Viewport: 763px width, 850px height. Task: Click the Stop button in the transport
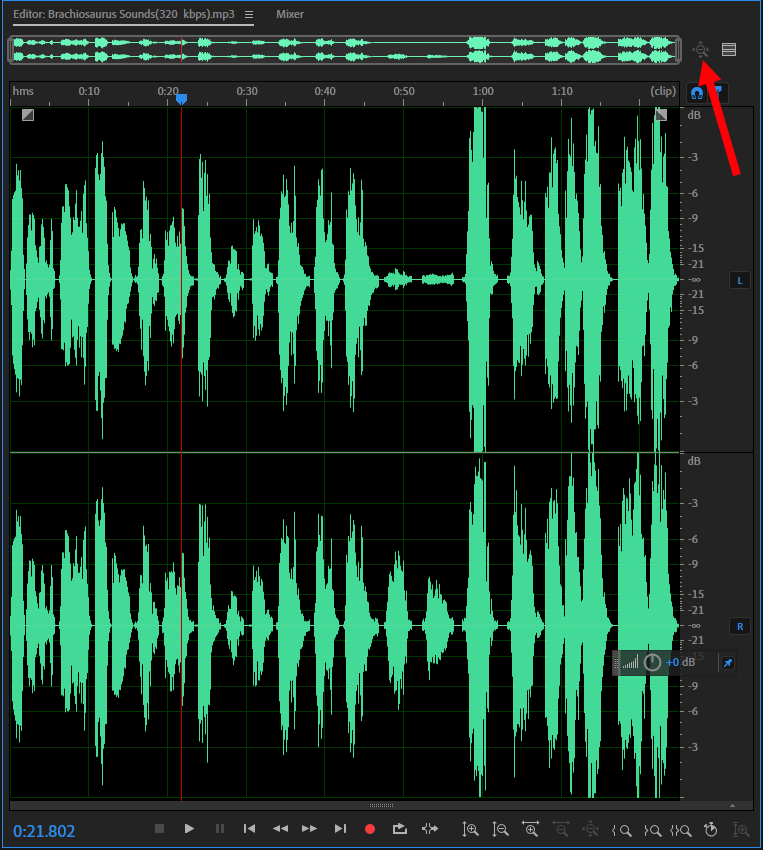(x=159, y=829)
